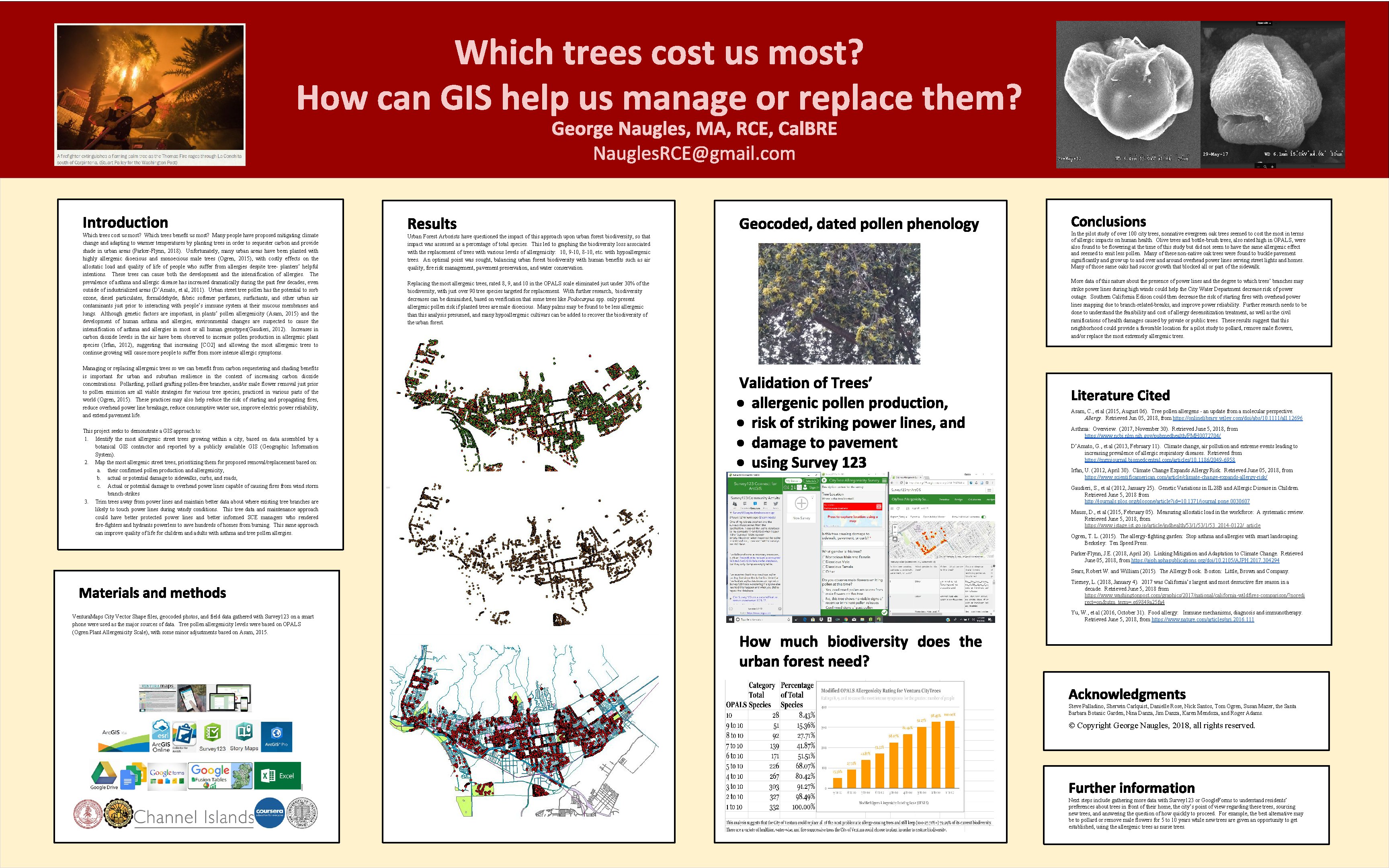Click the Google Fusion Tables logo
The image size is (1389, 868).
coord(220,776)
